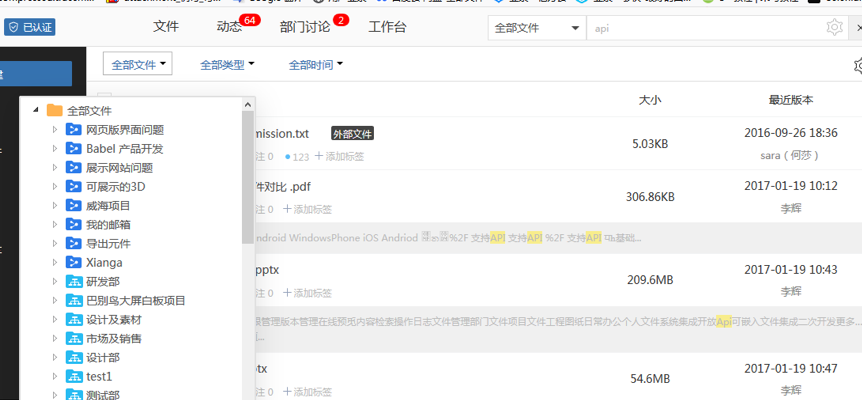
Task: Add tag to the .pdf file
Action: coord(307,209)
